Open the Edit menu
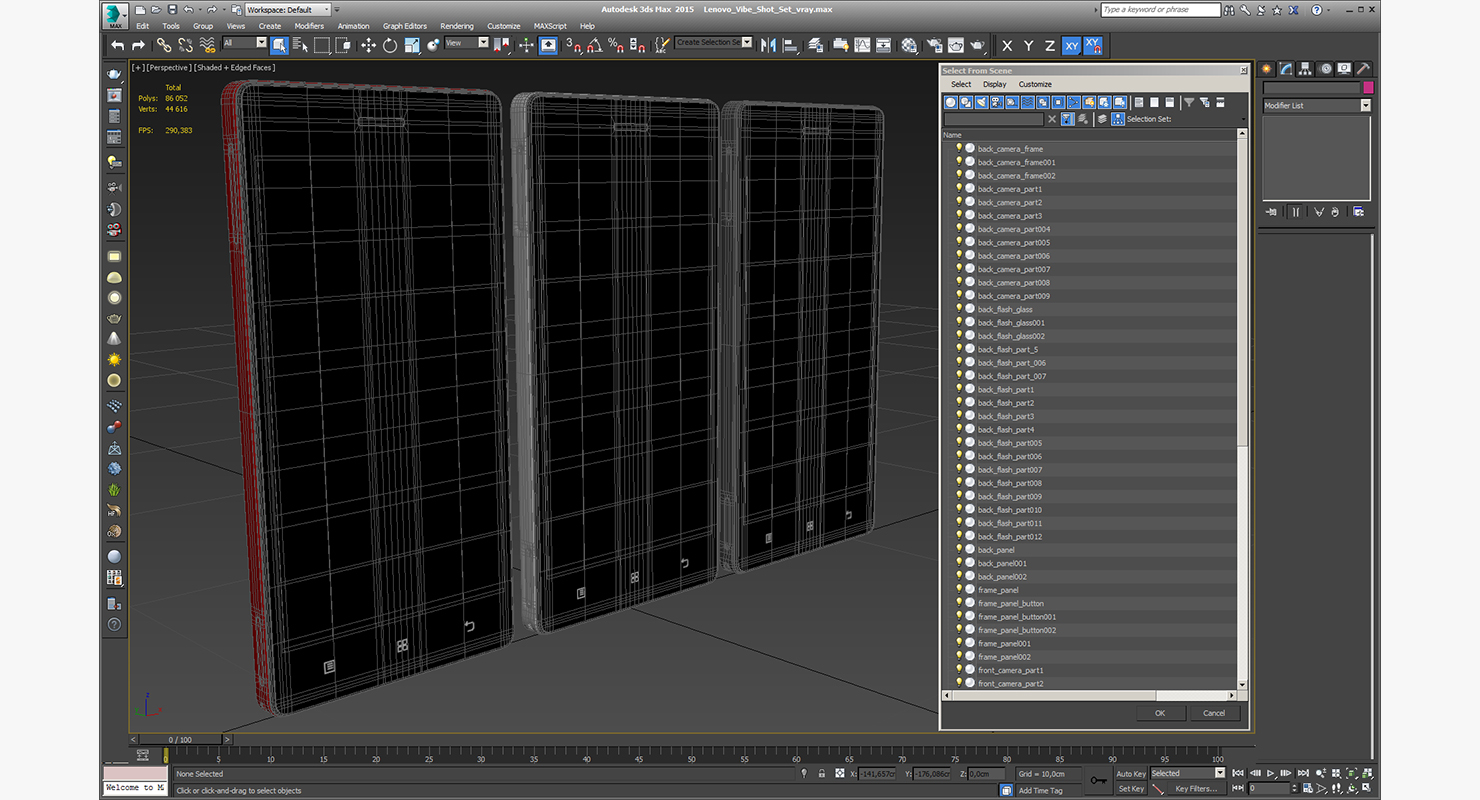The image size is (1480, 800). pyautogui.click(x=143, y=26)
